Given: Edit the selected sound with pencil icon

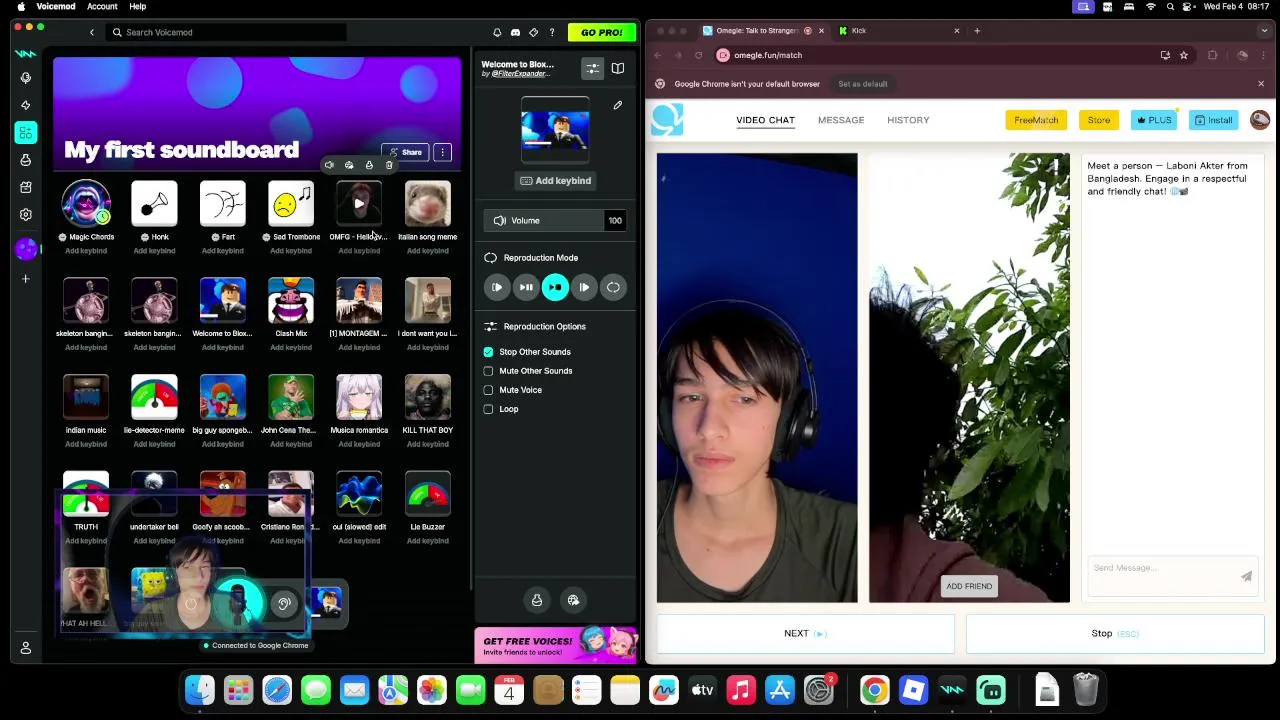Looking at the screenshot, I should (618, 105).
